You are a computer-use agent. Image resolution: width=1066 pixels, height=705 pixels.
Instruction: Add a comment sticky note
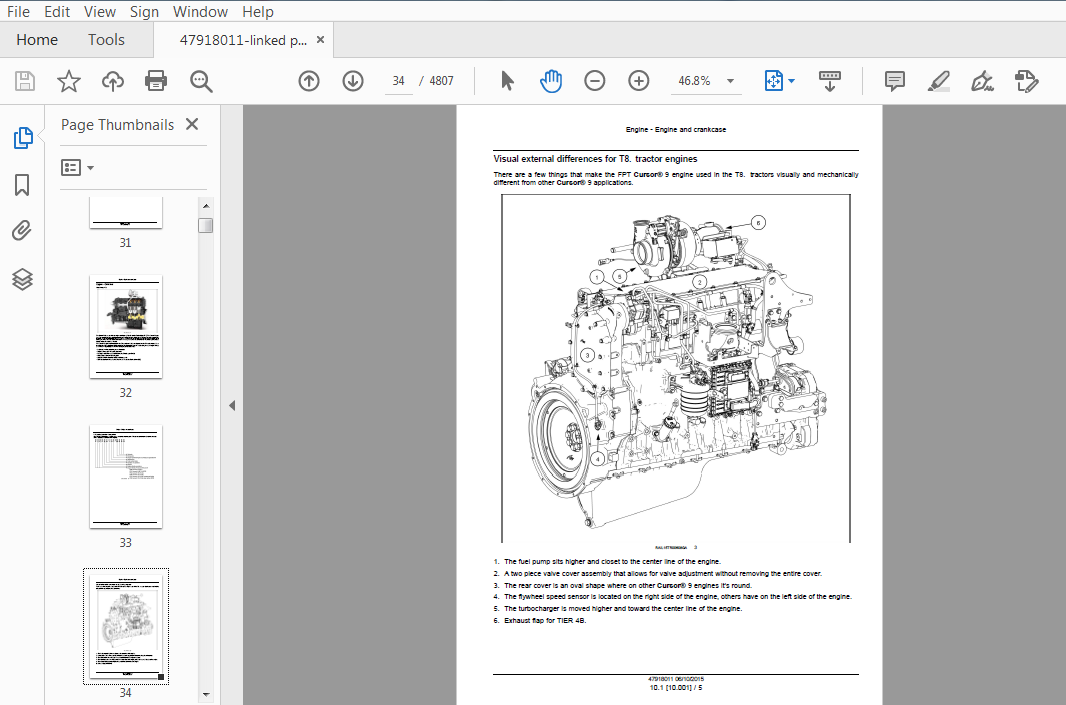[x=895, y=81]
